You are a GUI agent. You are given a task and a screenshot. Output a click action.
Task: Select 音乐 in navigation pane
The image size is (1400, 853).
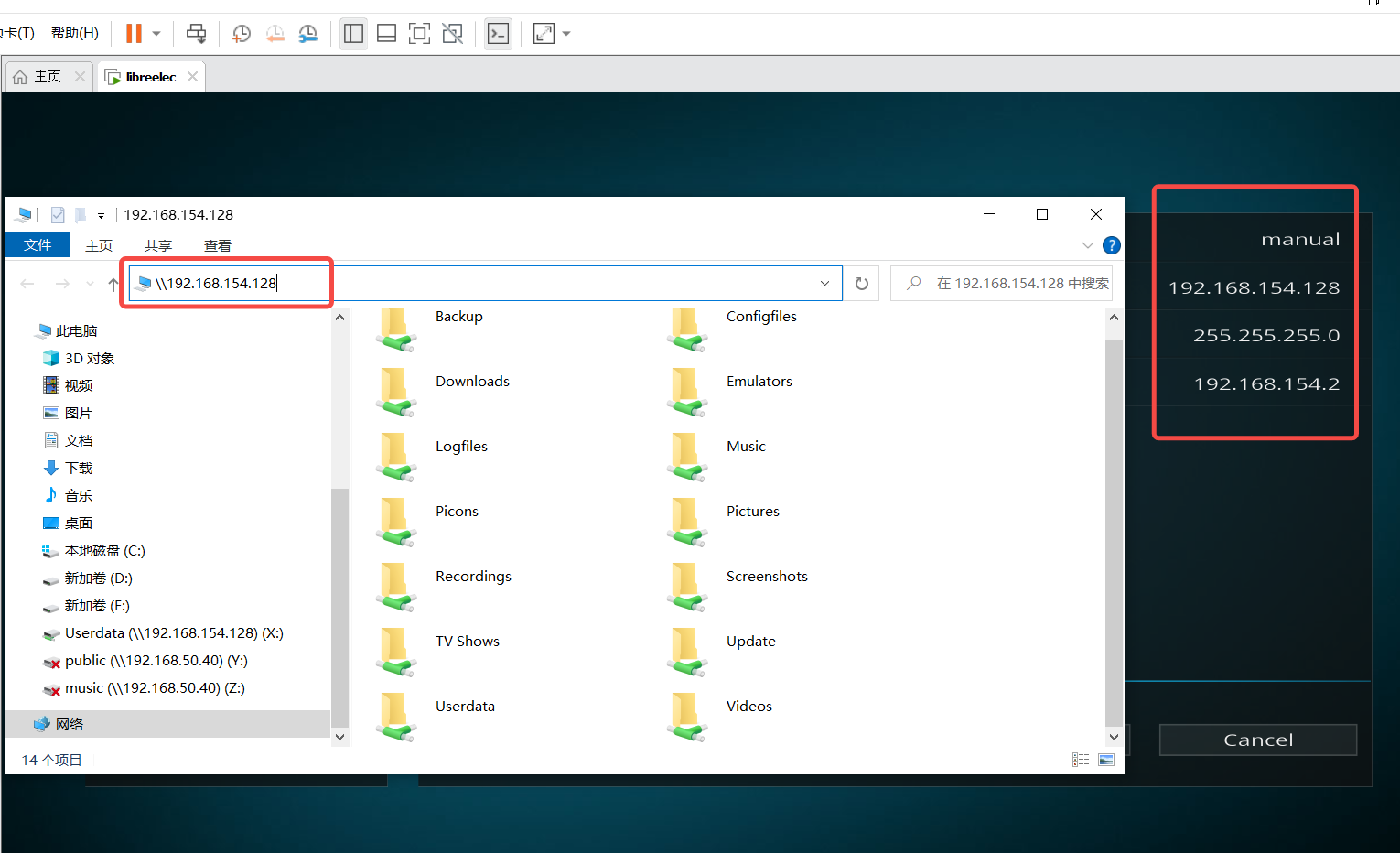[x=69, y=495]
